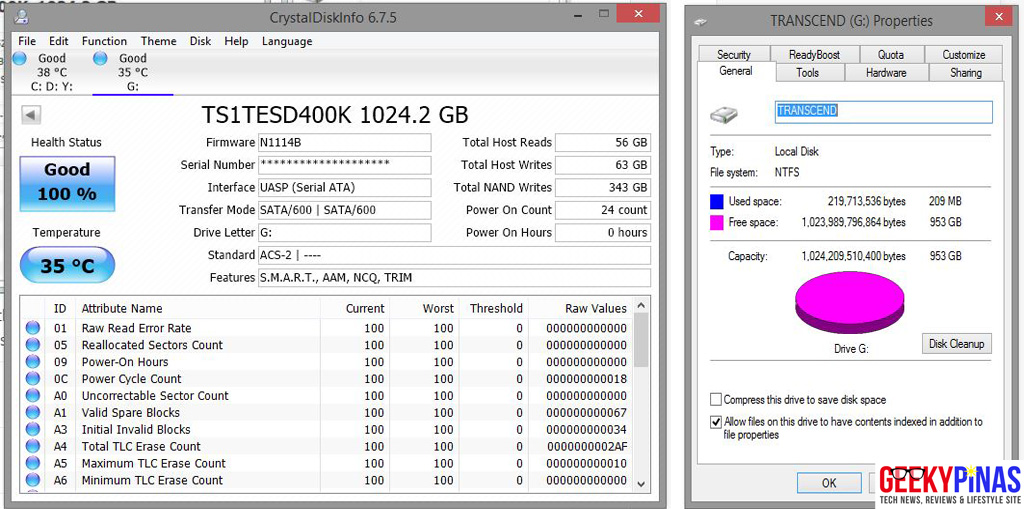Open the Edit menu
This screenshot has height=509, width=1024.
click(59, 41)
